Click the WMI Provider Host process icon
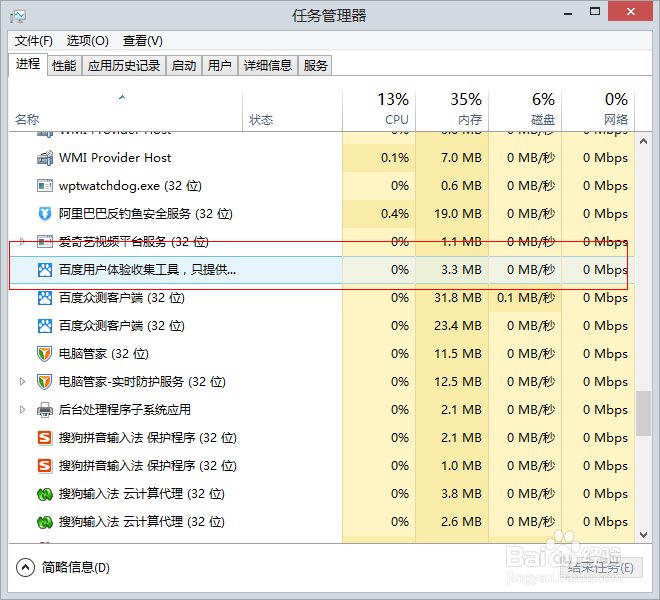This screenshot has height=600, width=660. pos(45,158)
